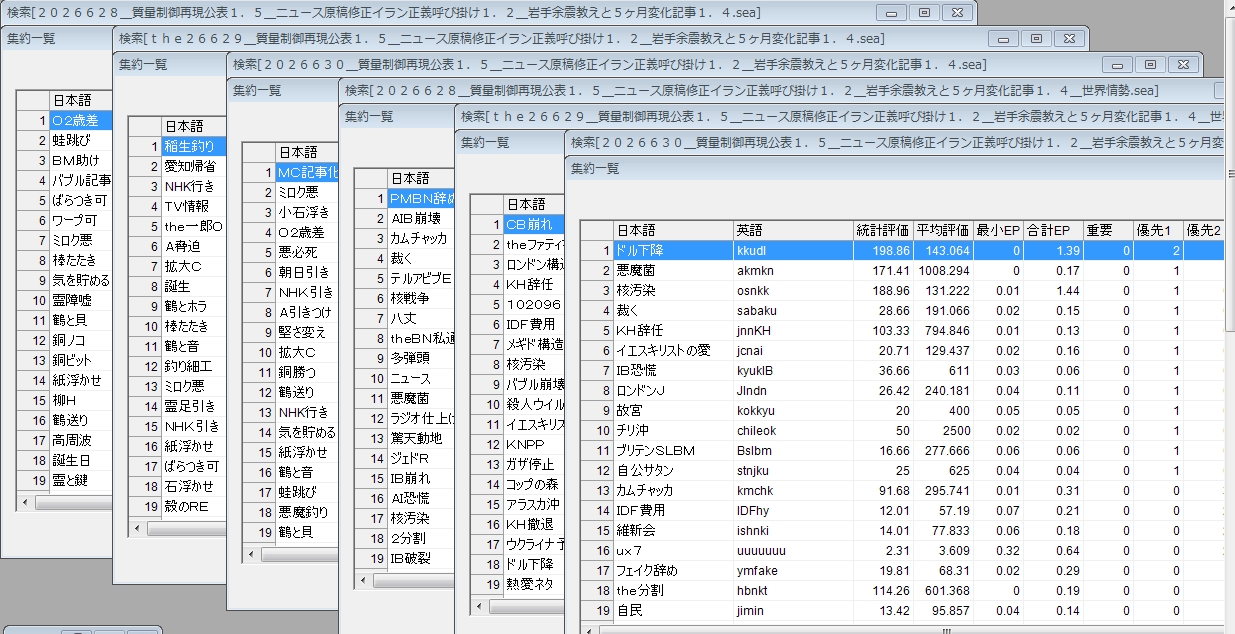Viewport: 1235px width, 634px height.
Task: Select the English cell IDFhy
Action: (793, 511)
